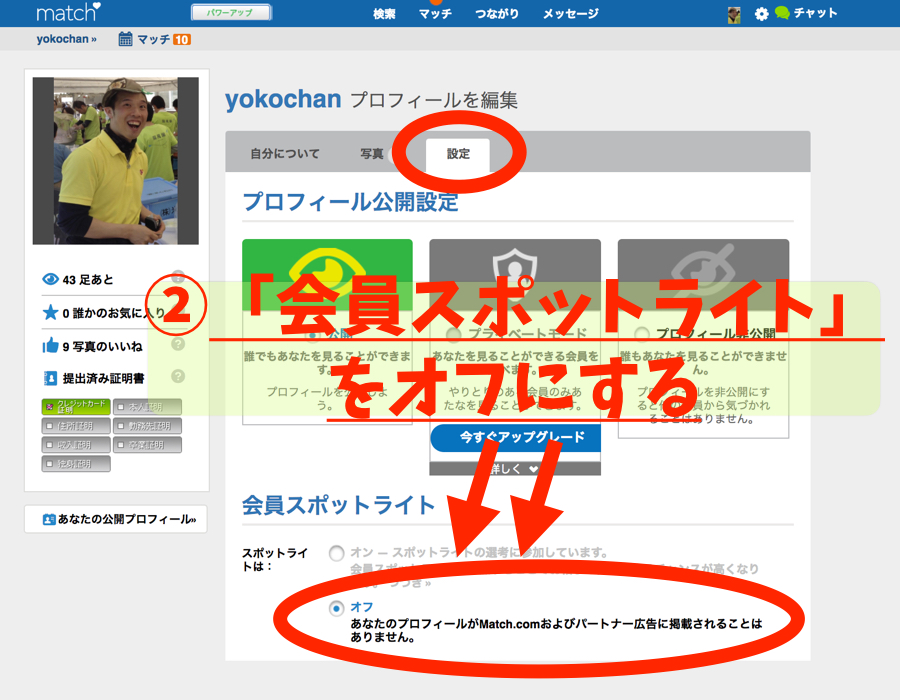
Task: Toggle the 勤務先証明 badge
Action: 147,426
